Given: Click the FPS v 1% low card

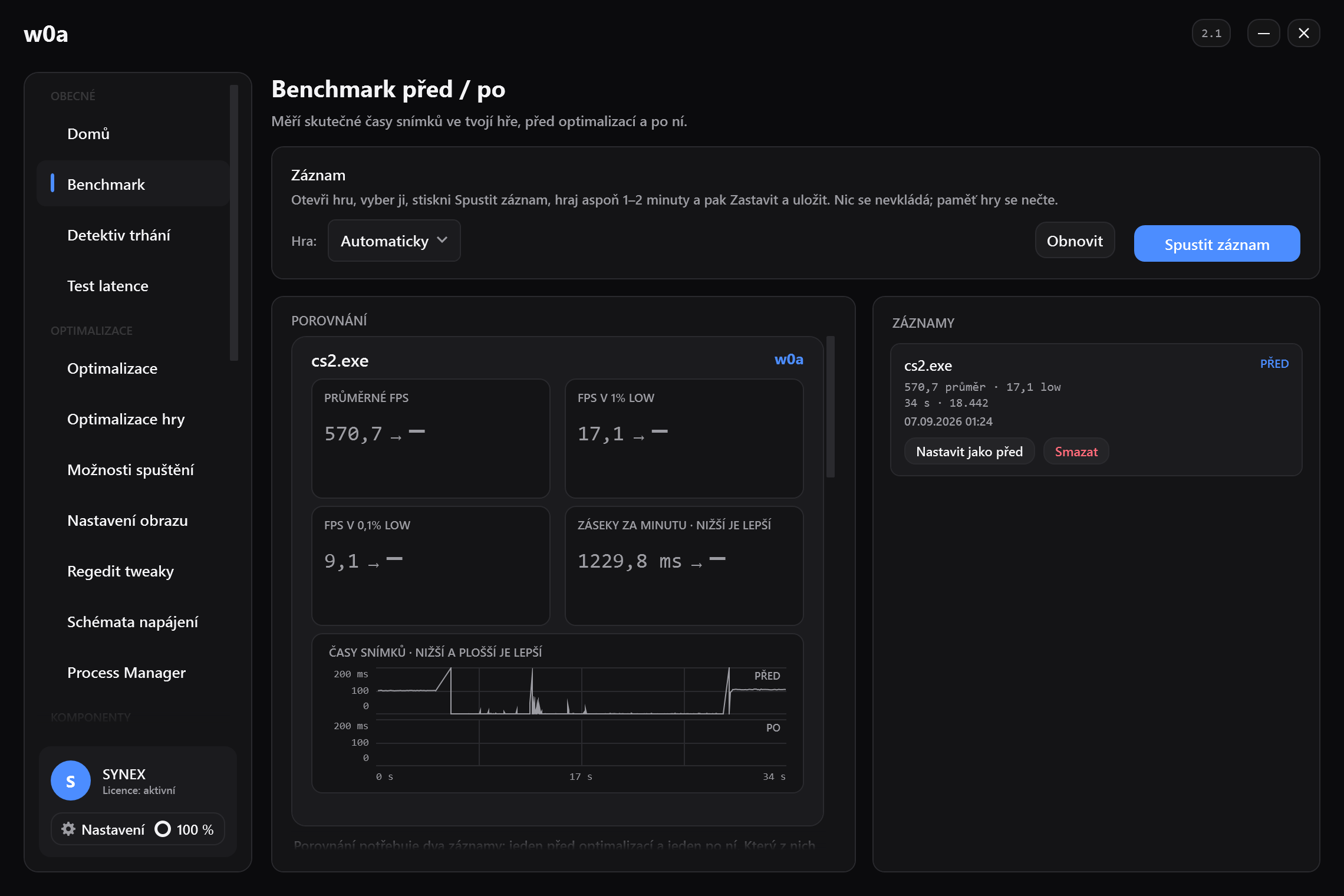Looking at the screenshot, I should 684,439.
